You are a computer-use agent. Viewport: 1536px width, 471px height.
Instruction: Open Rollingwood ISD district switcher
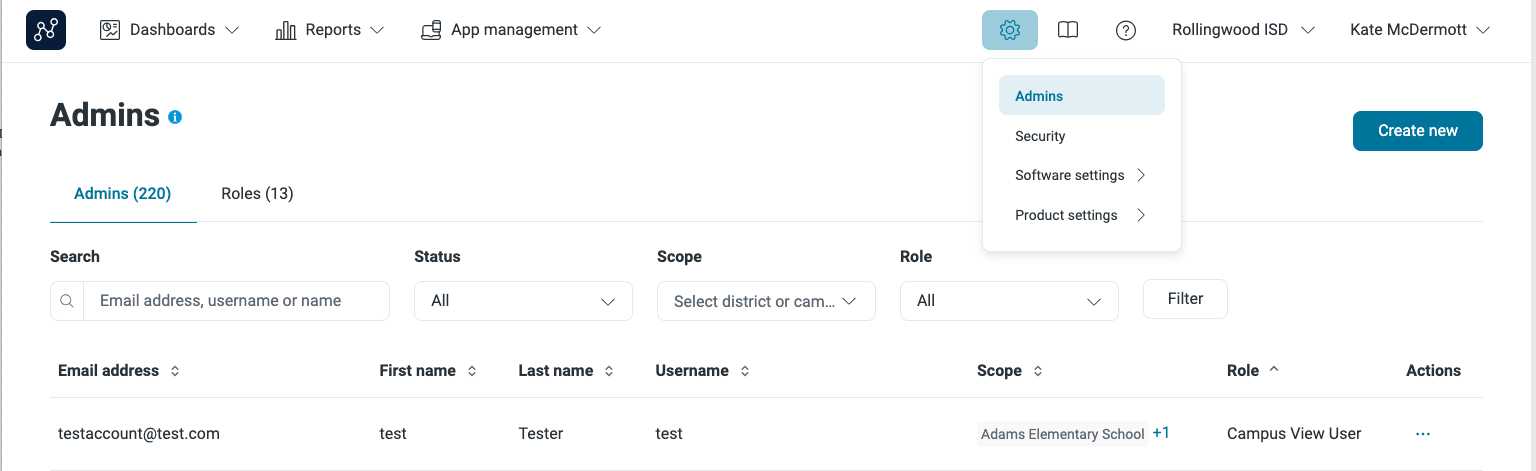tap(1243, 30)
